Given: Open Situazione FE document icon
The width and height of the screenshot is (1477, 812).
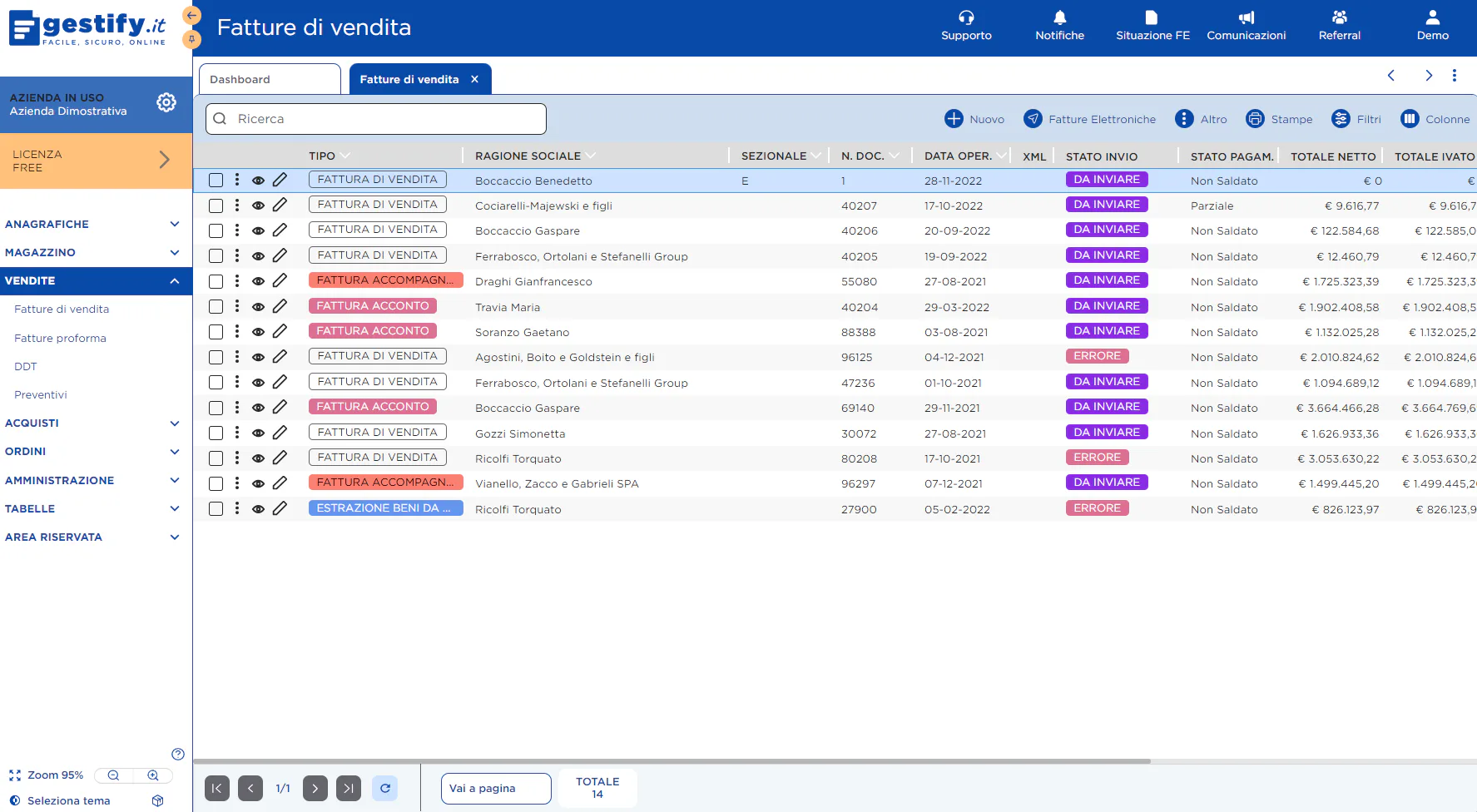Looking at the screenshot, I should click(x=1152, y=17).
